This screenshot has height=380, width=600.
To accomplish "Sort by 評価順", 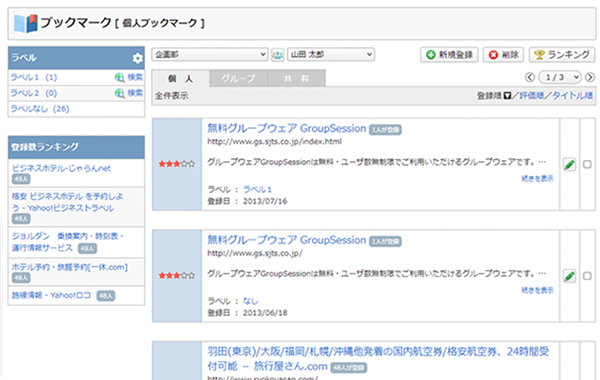I will point(531,95).
